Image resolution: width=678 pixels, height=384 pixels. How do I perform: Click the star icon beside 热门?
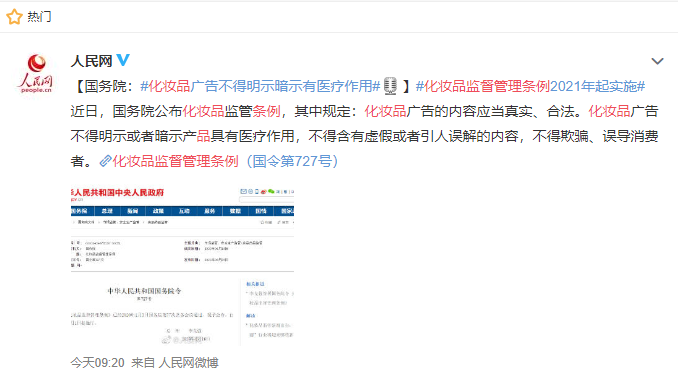point(14,17)
